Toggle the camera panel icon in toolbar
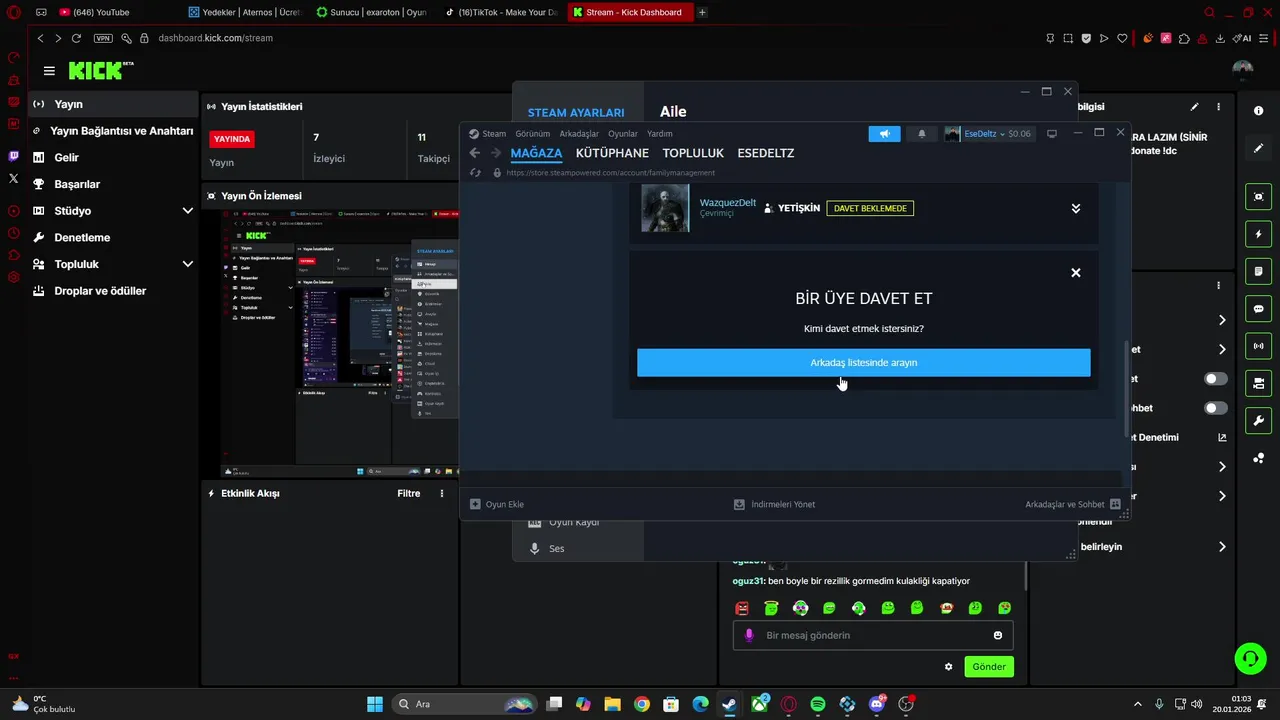The width and height of the screenshot is (1280, 720). 1258,383
